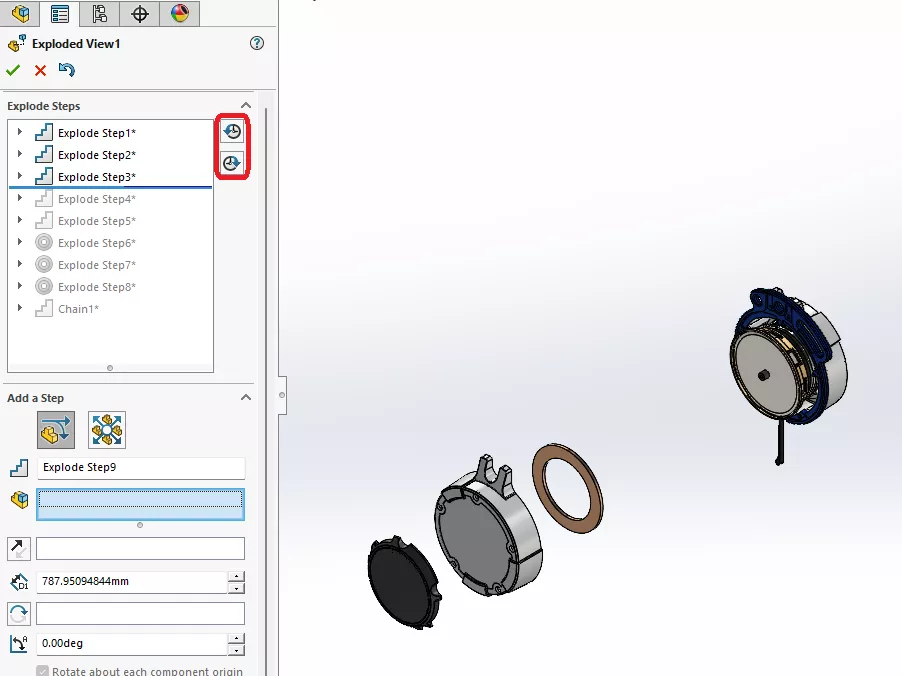Collapse the Add a Step section

[x=246, y=398]
